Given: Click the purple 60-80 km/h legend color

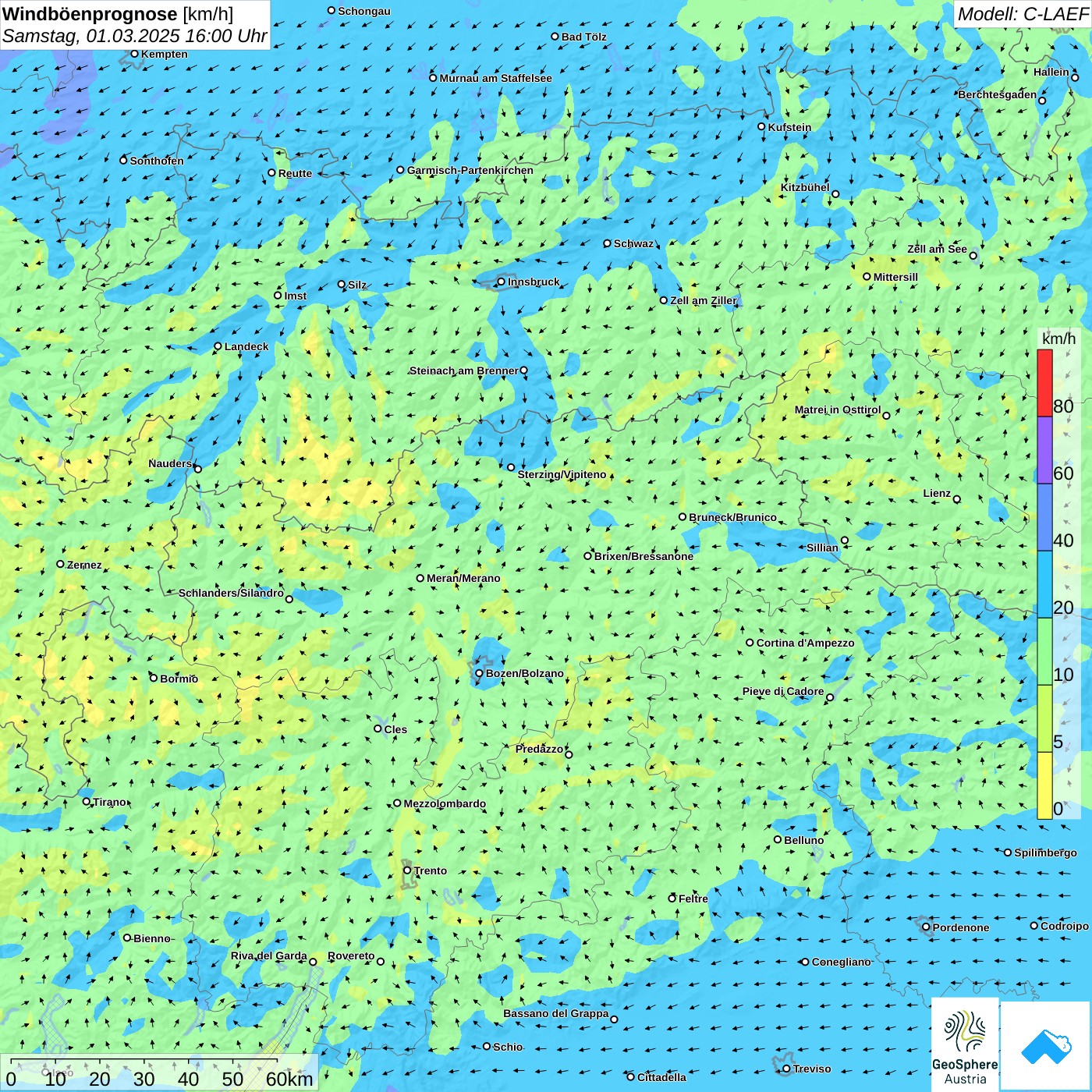Looking at the screenshot, I should [x=1044, y=450].
